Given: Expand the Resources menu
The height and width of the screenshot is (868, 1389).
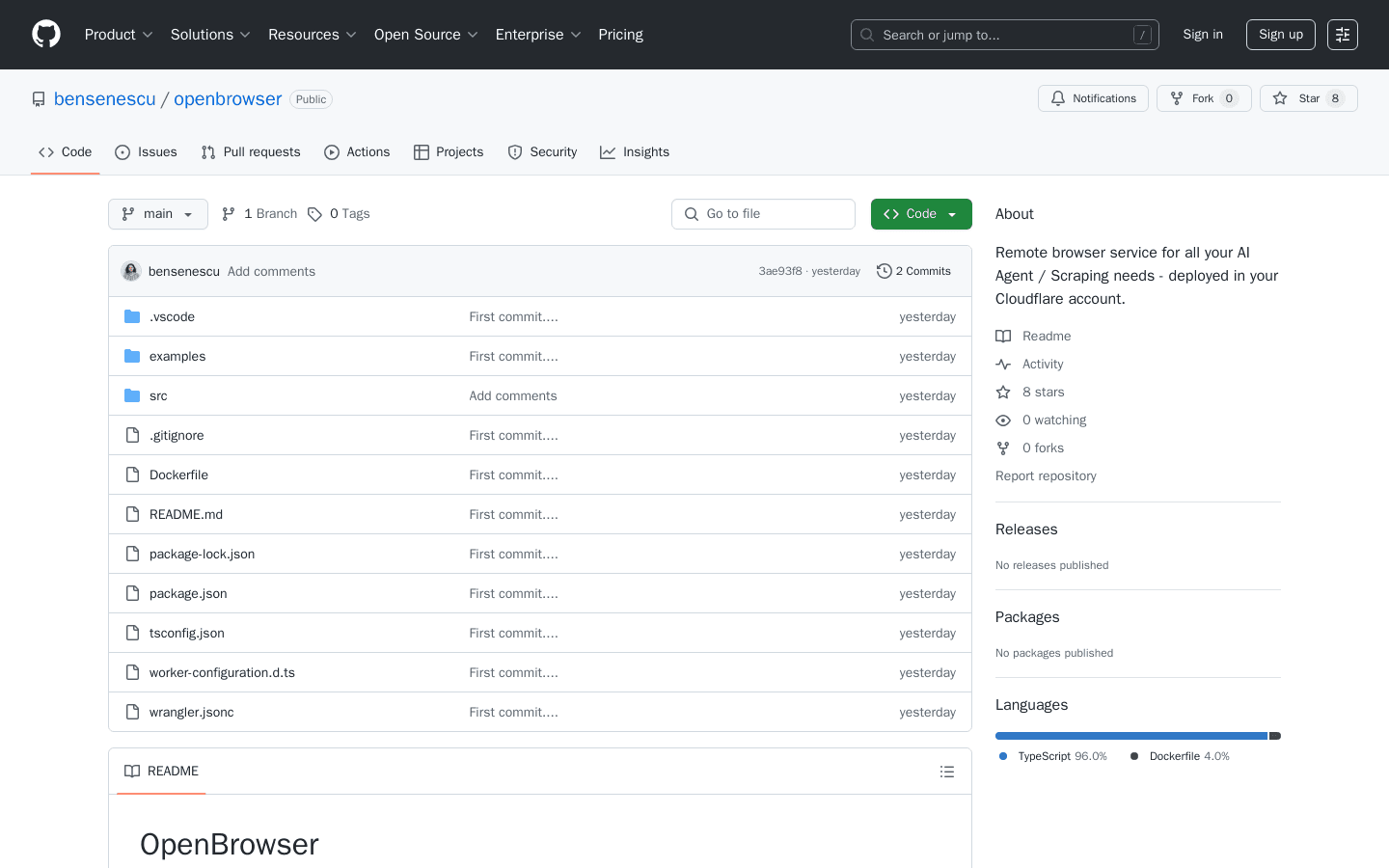Looking at the screenshot, I should [x=313, y=35].
